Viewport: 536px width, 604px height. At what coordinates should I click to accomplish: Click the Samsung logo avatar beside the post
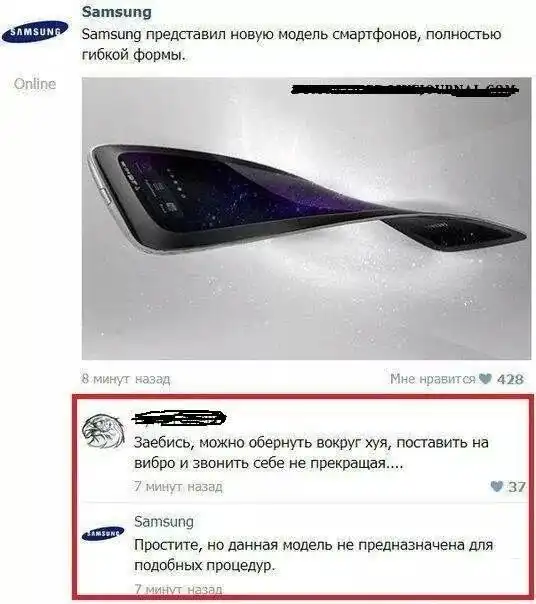pos(35,32)
